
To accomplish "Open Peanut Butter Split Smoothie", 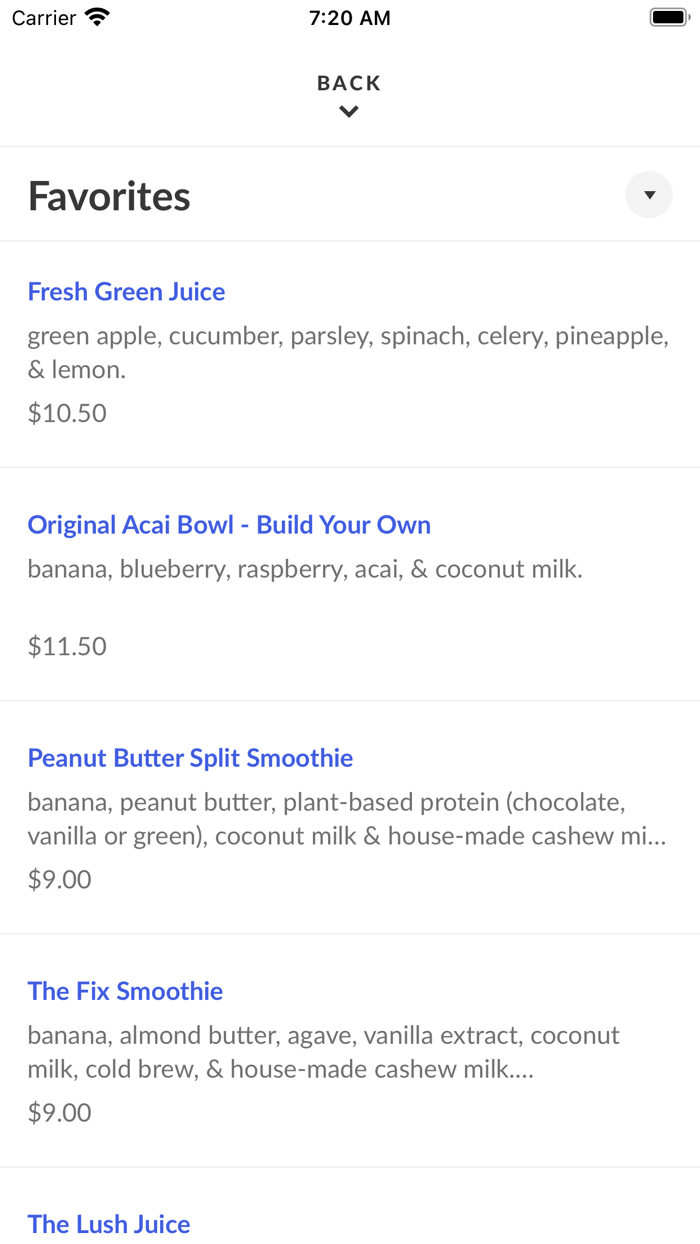I will click(190, 758).
